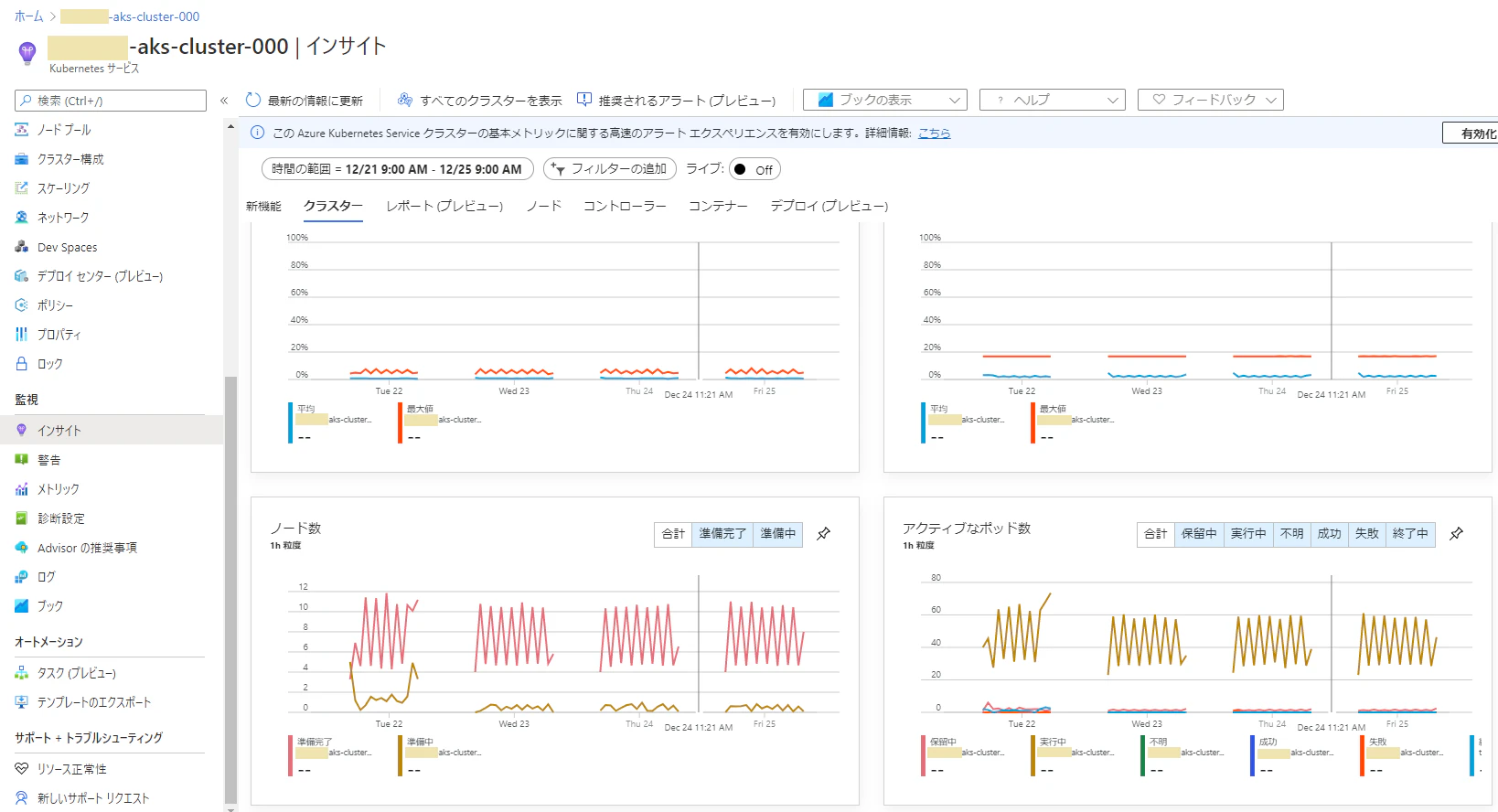Click the gold 準備中 legend swatch
The height and width of the screenshot is (812, 1498).
[401, 755]
